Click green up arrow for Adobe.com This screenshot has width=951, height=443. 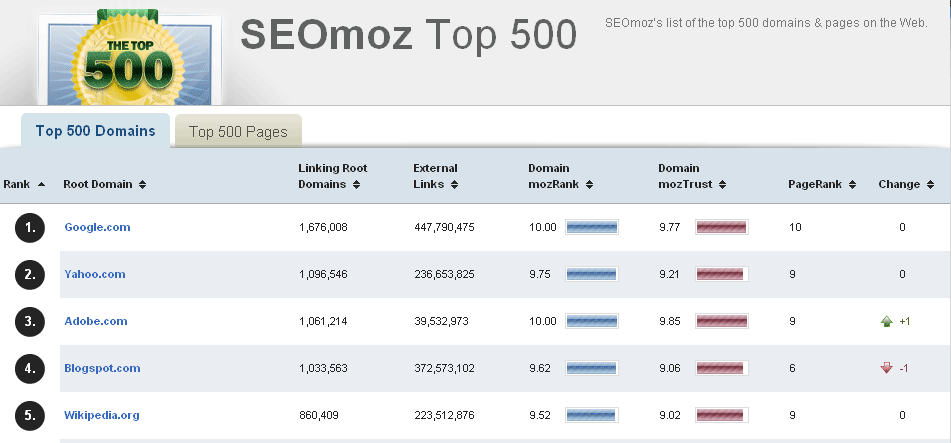[x=886, y=322]
